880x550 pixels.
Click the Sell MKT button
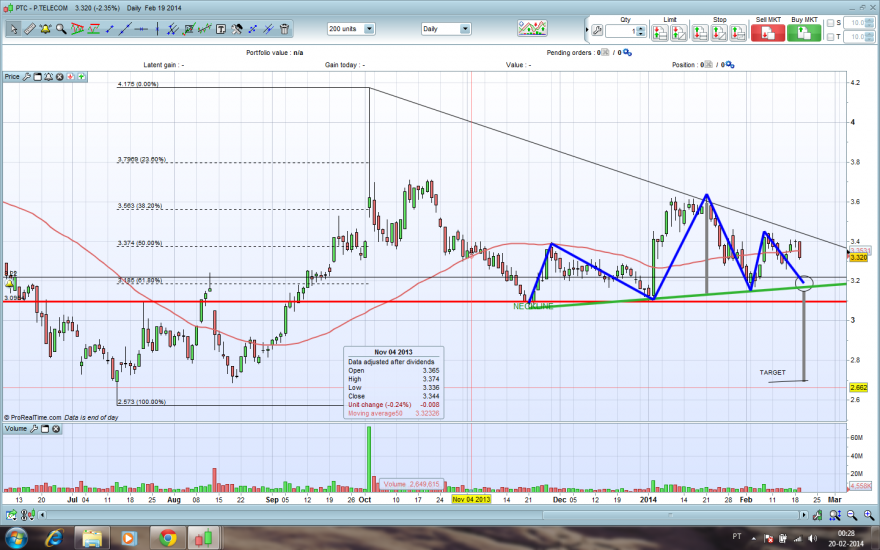pos(768,33)
